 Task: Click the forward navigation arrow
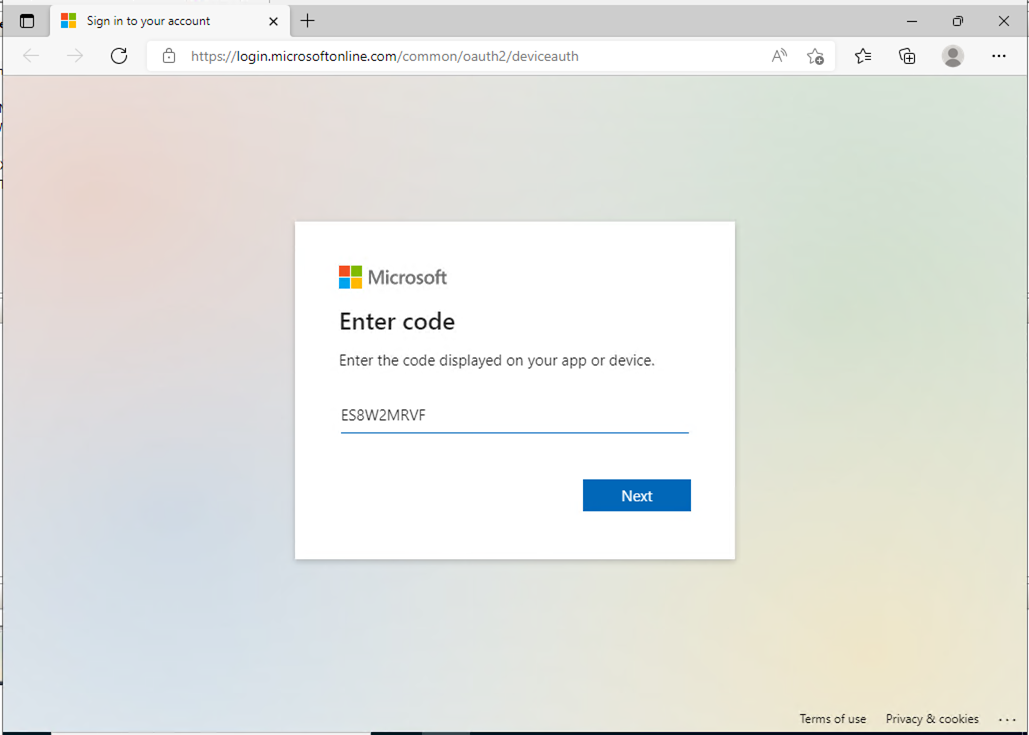click(75, 56)
